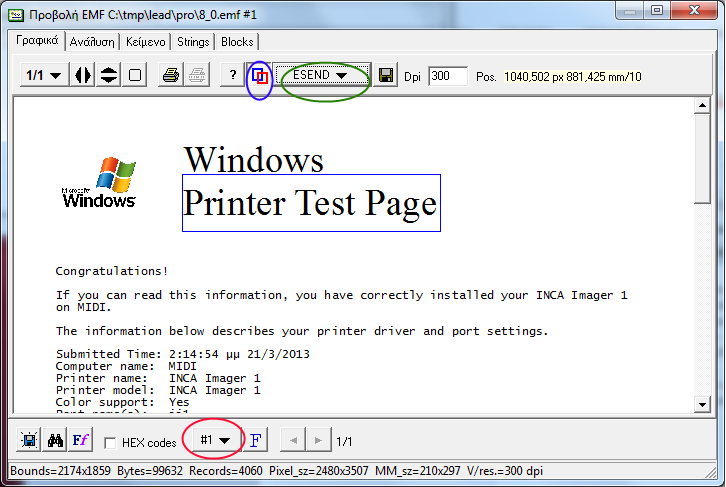Click Bounds=2174x1859 in status bar
This screenshot has width=726, height=487.
click(x=60, y=471)
